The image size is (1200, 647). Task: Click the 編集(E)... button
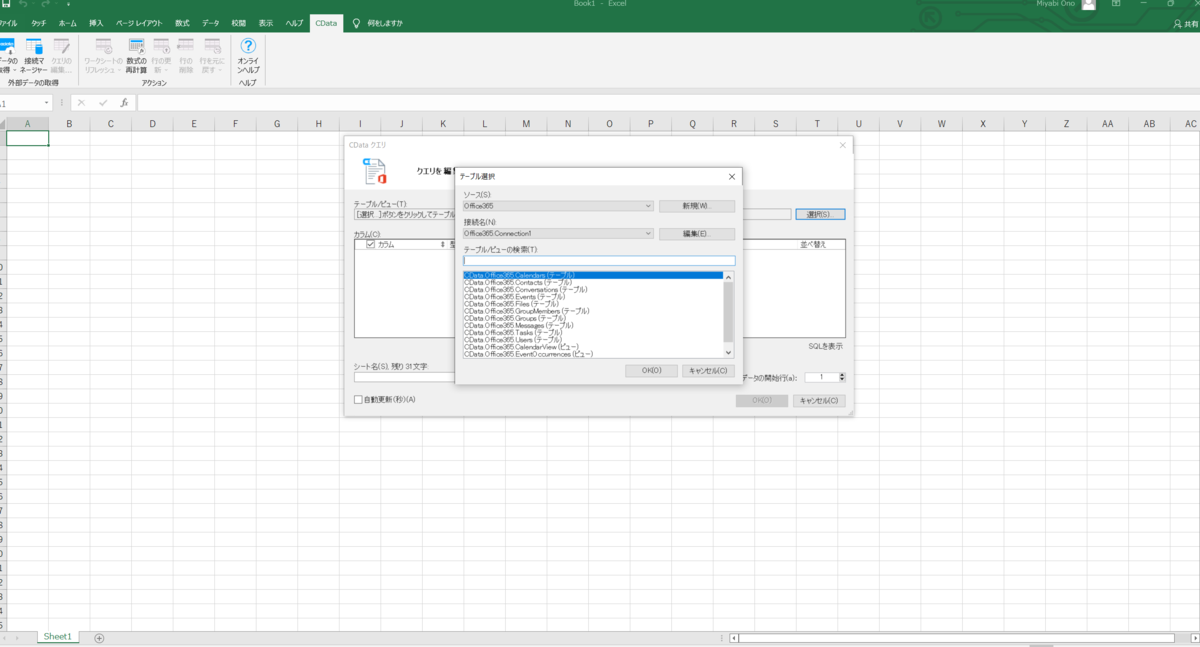point(696,234)
